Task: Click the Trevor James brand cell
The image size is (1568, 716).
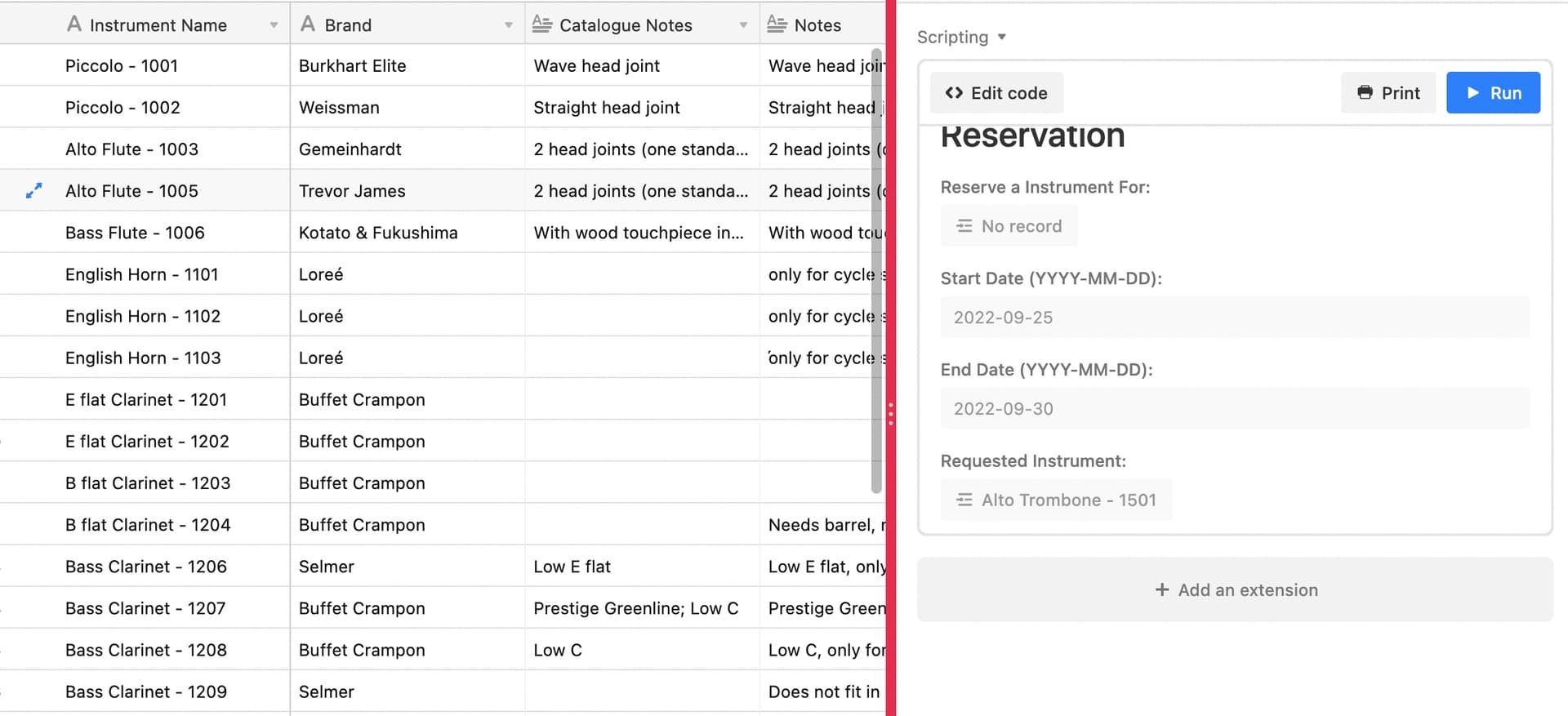Action: pos(408,191)
